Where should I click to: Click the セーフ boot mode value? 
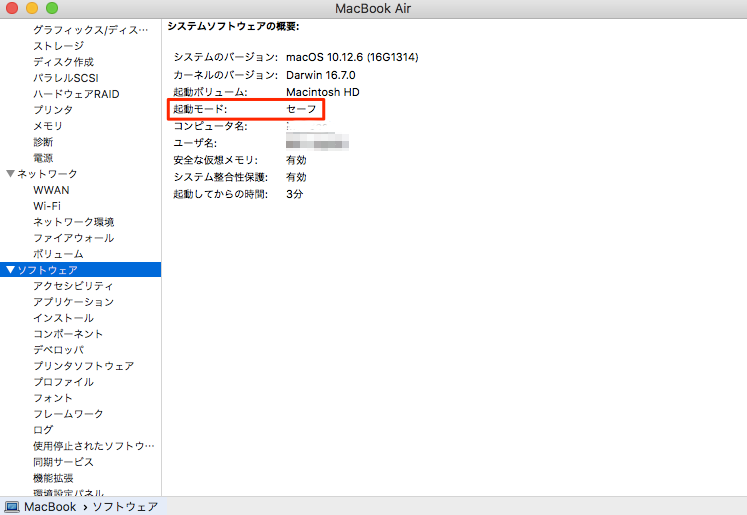301,109
